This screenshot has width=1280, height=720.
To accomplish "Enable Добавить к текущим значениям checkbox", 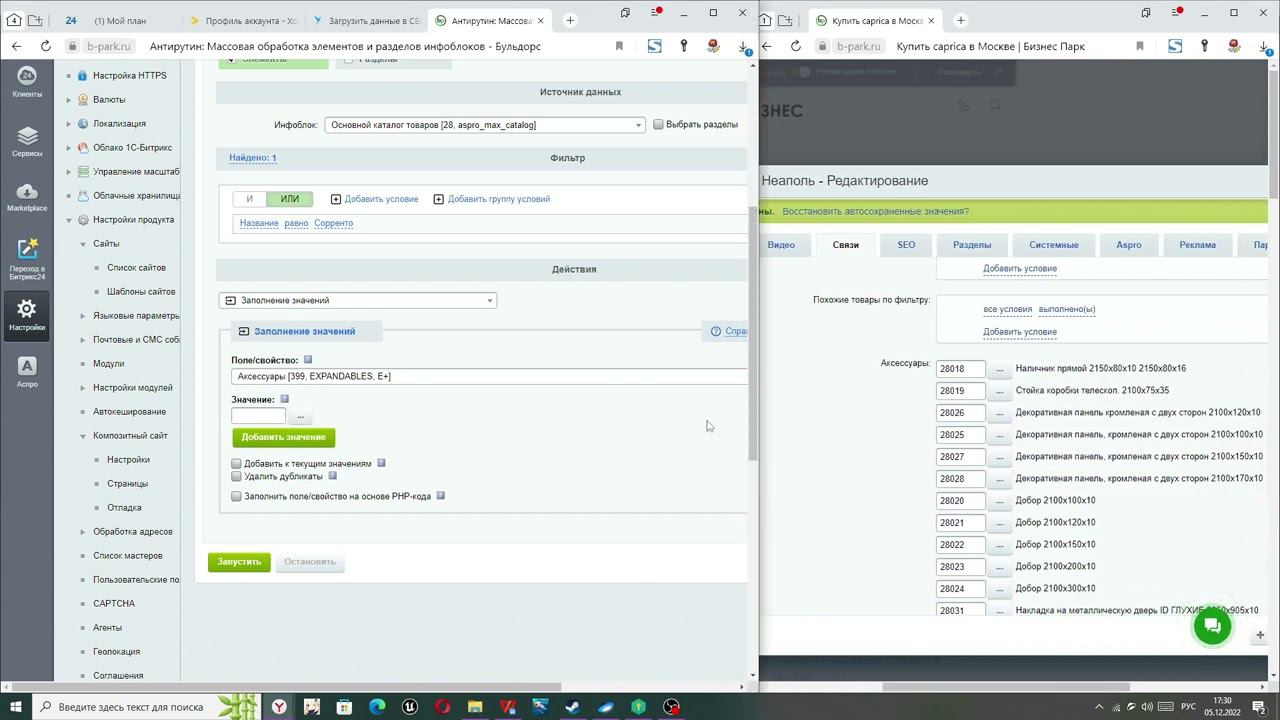I will (x=236, y=464).
